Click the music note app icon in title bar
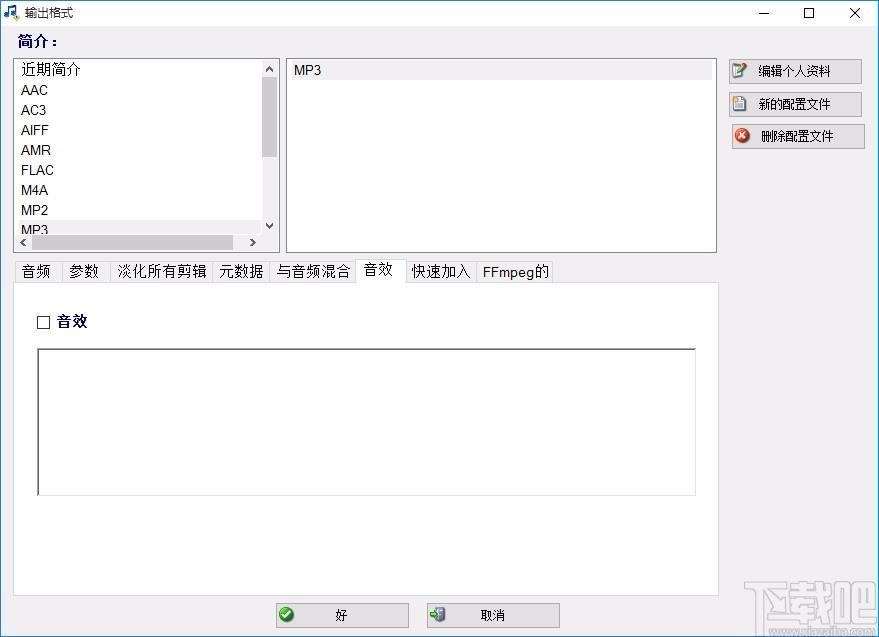This screenshot has width=879, height=637. coord(11,12)
